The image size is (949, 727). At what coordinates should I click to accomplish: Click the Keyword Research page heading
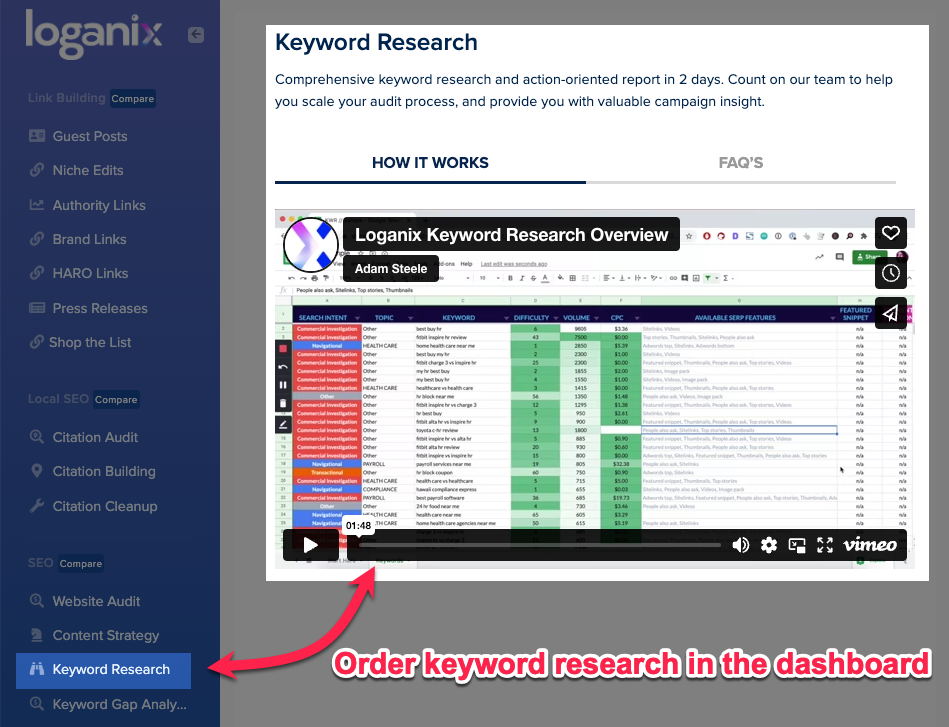(x=376, y=42)
